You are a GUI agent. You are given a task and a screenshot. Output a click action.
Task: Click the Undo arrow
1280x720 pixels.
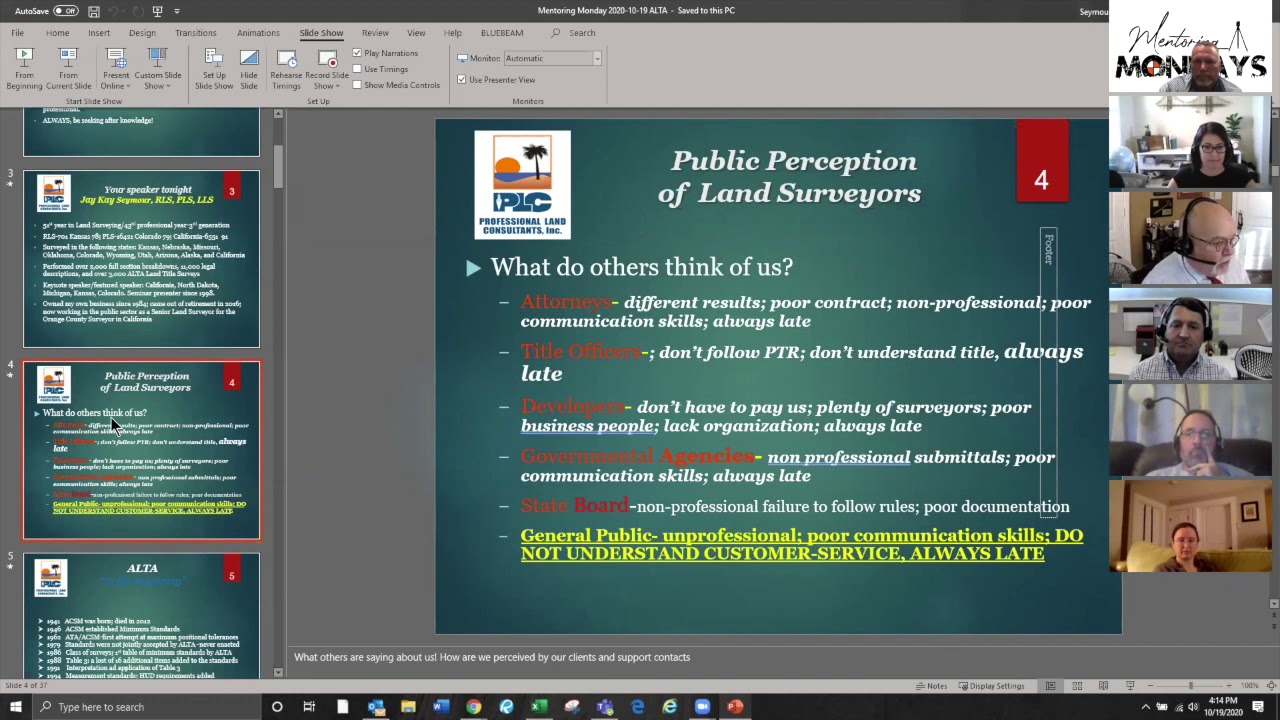click(x=114, y=11)
